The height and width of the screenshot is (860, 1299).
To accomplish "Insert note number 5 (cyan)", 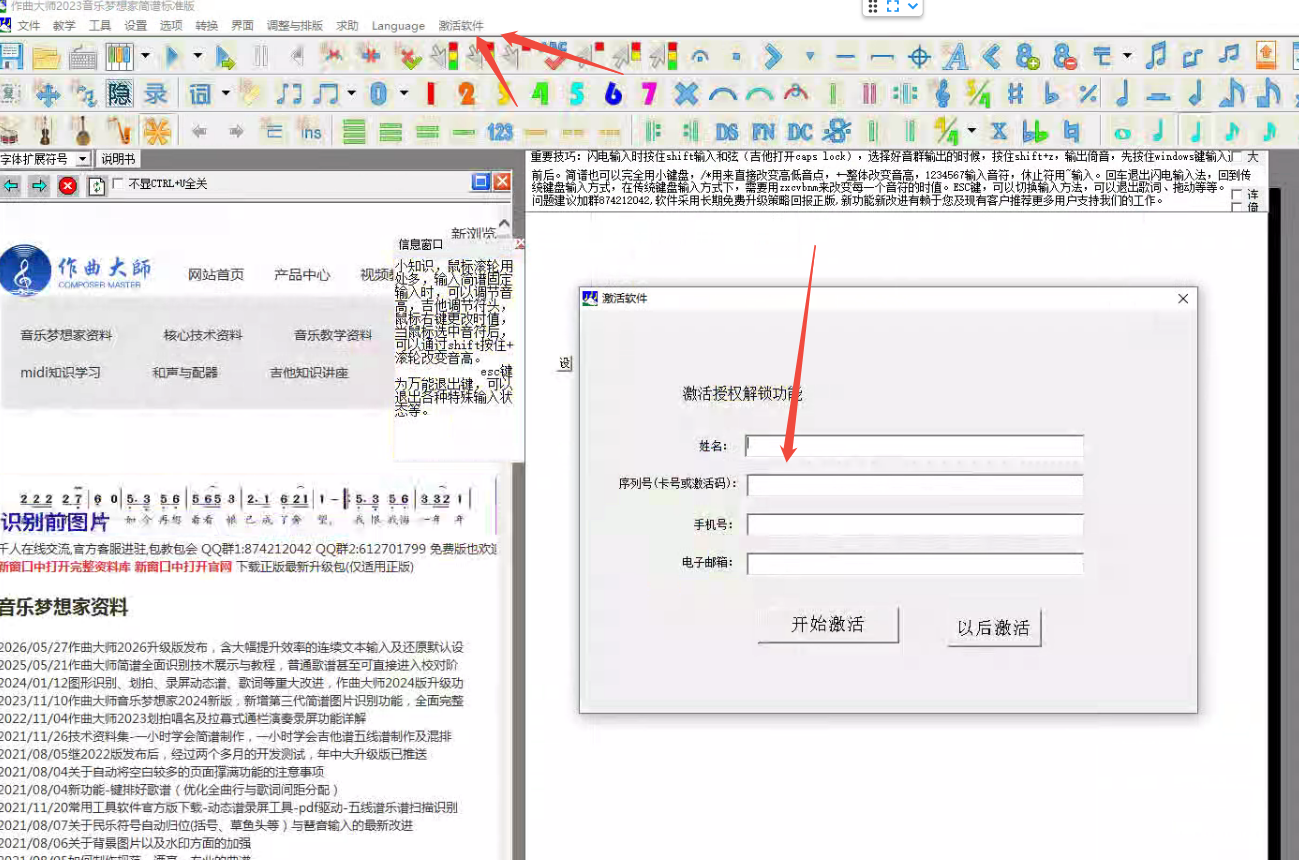I will tap(577, 94).
